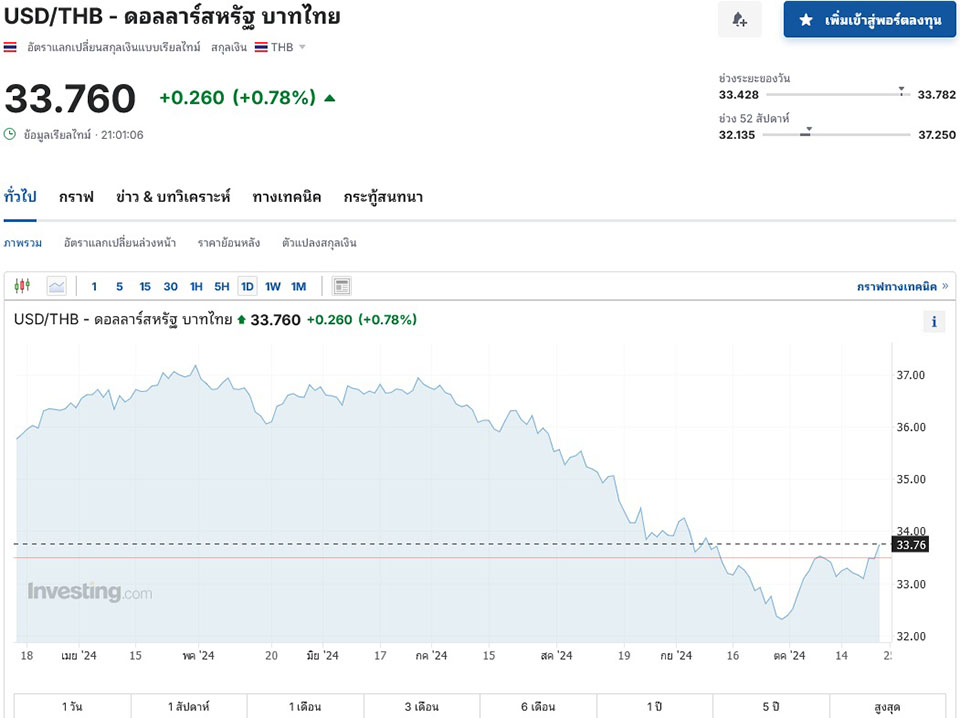The image size is (960, 718).
Task: Open the THB currency dropdown
Action: 302,47
